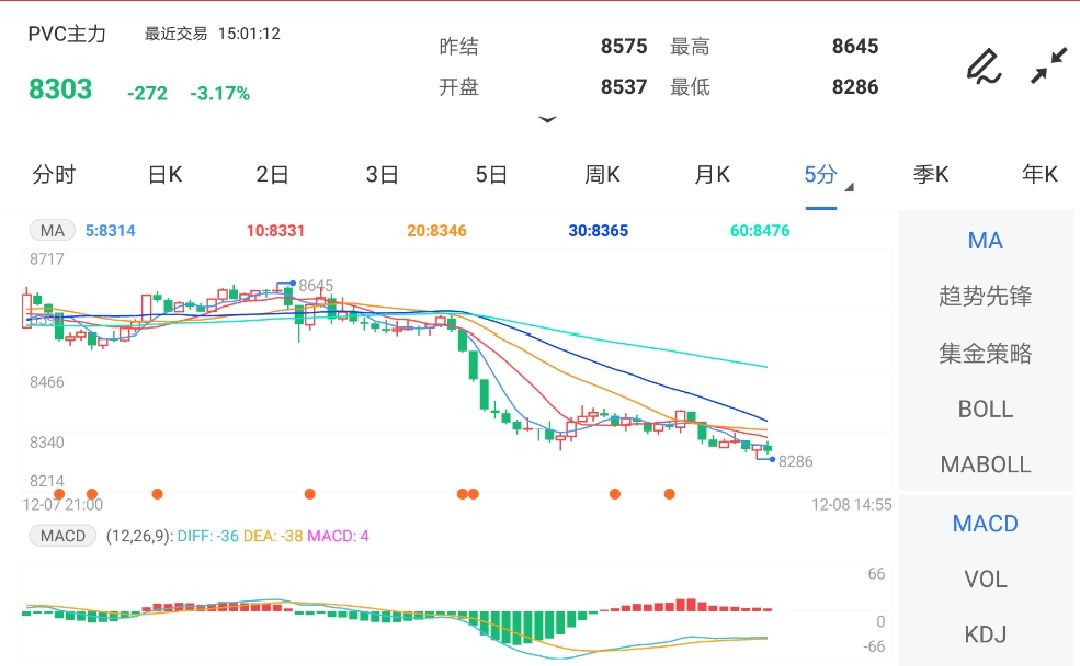
Task: Select the 5日 chart tab
Action: click(491, 174)
